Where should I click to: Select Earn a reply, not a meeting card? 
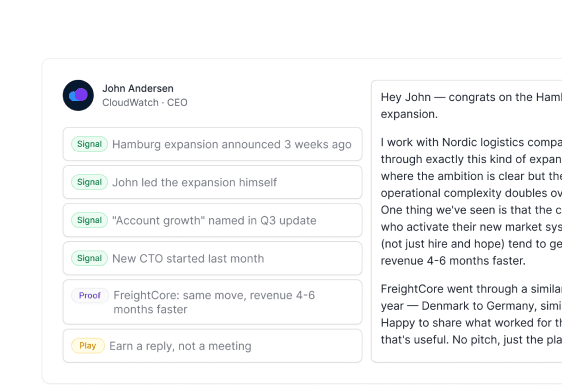(212, 346)
